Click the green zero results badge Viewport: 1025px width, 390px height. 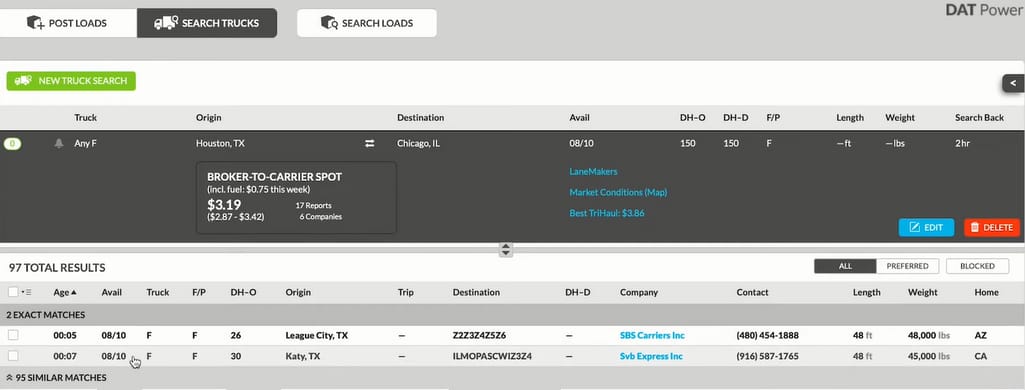[x=12, y=143]
